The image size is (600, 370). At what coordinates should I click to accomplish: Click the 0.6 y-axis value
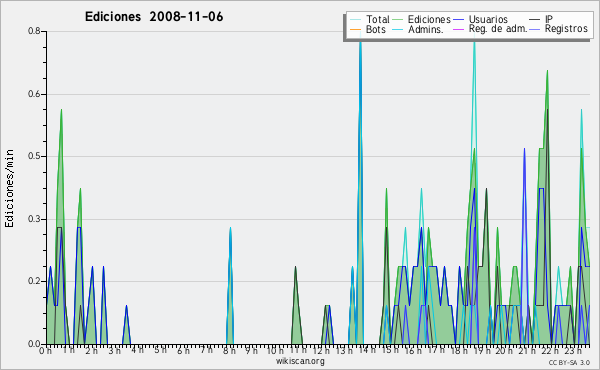34,94
